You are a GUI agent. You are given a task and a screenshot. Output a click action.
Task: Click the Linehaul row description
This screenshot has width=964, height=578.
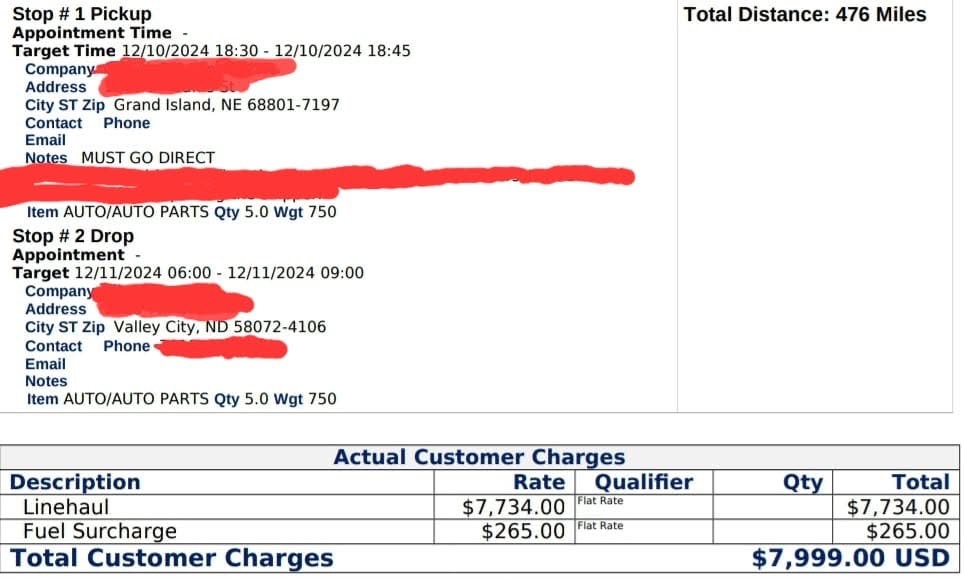(66, 507)
